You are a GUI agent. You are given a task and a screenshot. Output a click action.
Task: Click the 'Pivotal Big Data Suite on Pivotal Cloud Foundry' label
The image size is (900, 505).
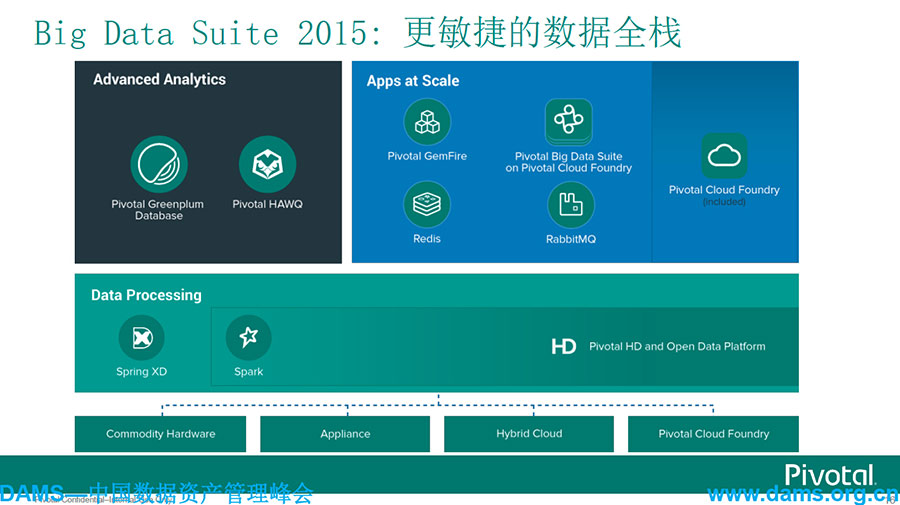click(569, 162)
